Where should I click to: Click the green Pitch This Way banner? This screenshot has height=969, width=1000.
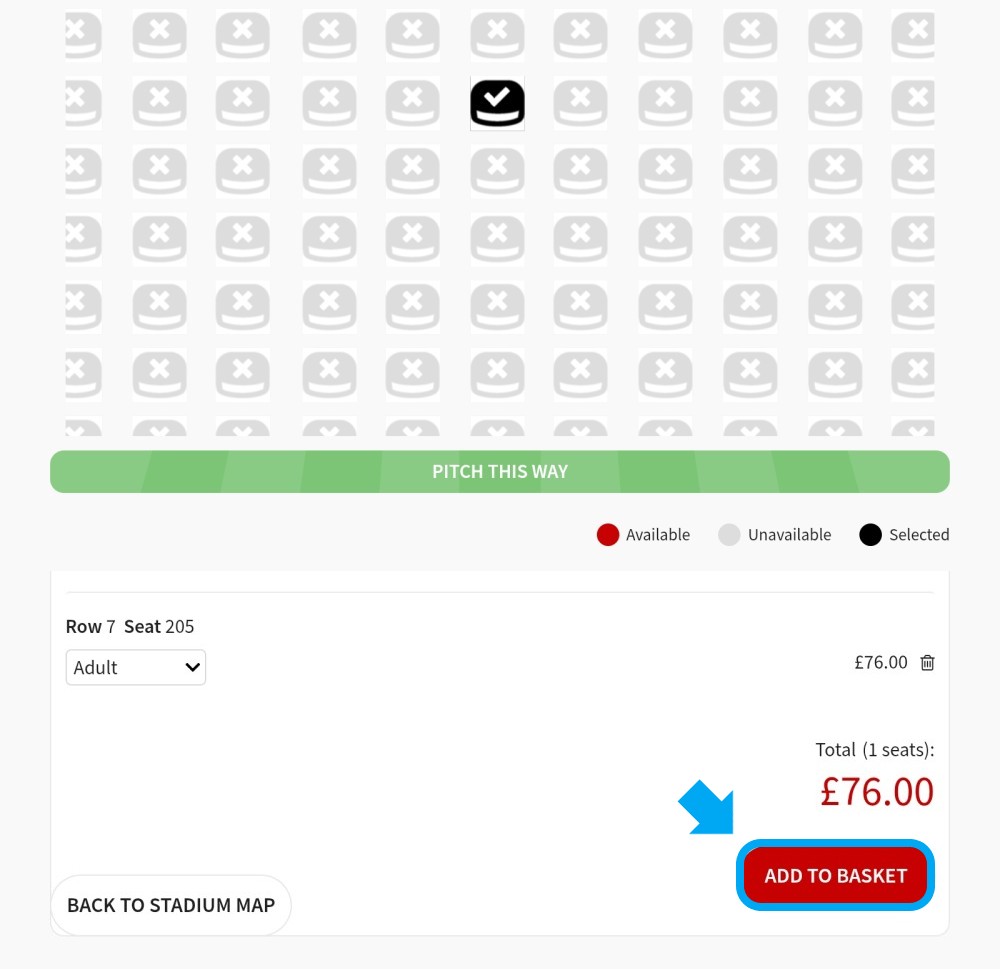click(x=500, y=471)
